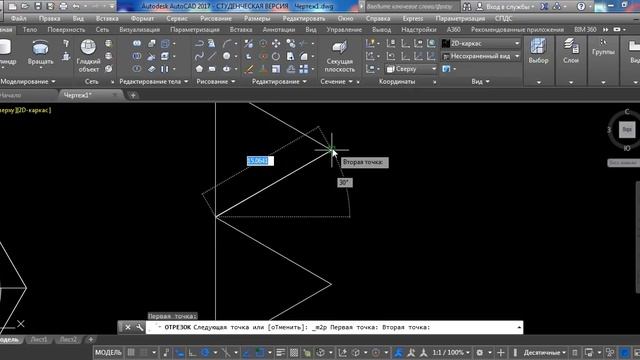Open the Десятичные units dropdown

pyautogui.click(x=545, y=352)
